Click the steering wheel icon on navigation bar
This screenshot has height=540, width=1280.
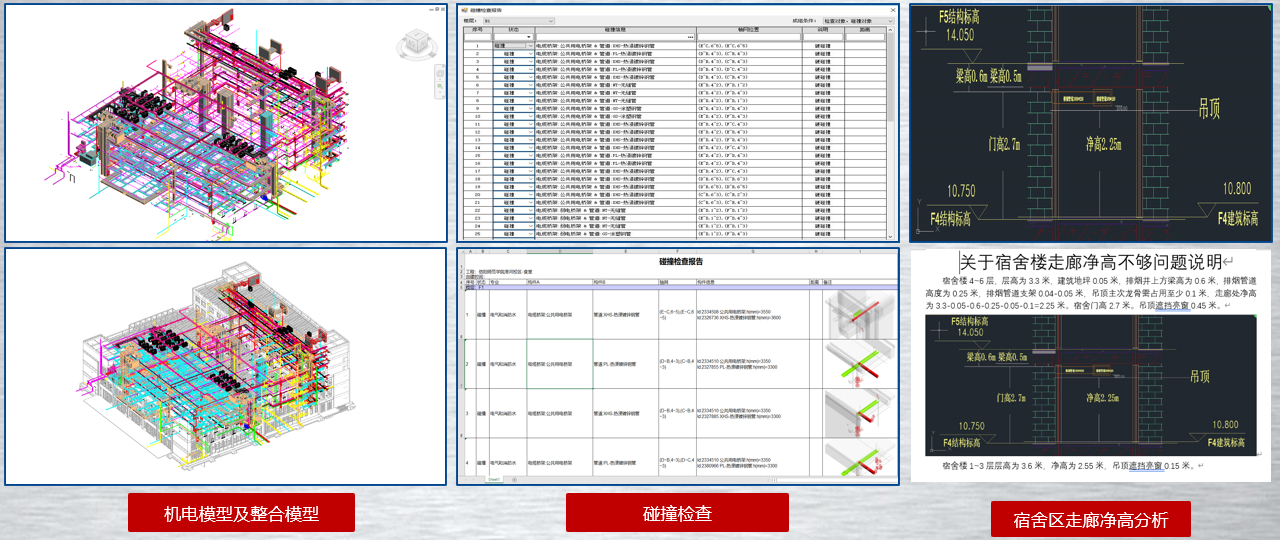437,75
